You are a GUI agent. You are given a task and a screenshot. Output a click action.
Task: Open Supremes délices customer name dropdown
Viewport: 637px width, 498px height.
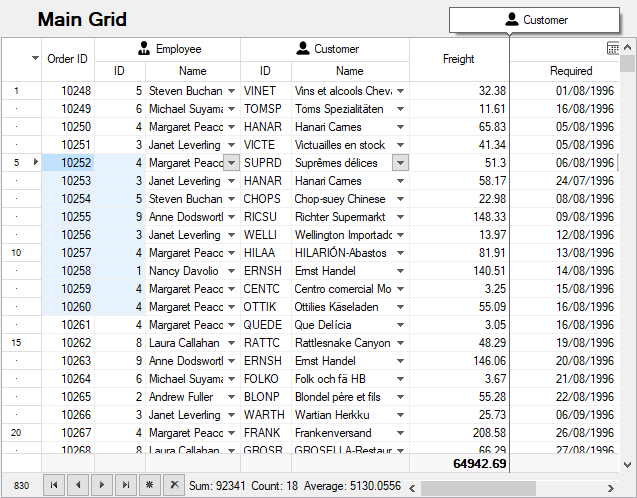click(x=400, y=163)
